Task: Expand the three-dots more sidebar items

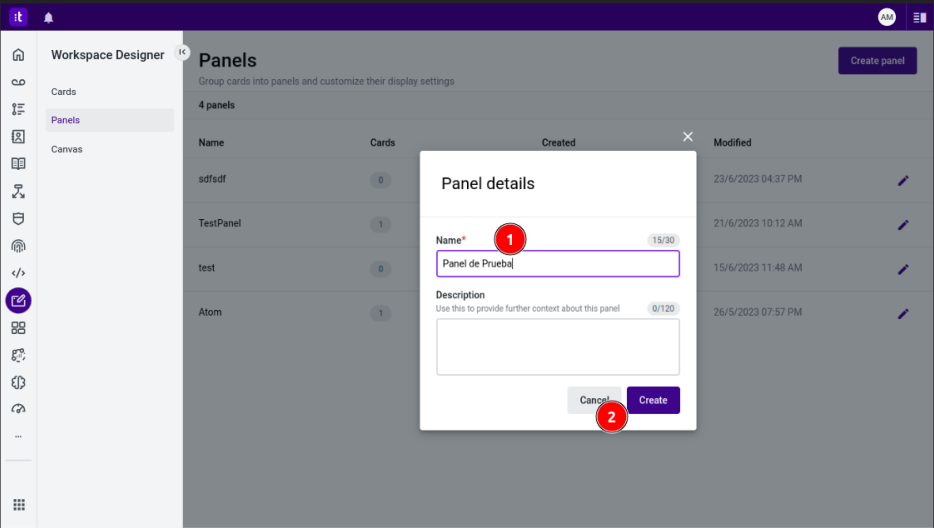Action: coord(18,436)
